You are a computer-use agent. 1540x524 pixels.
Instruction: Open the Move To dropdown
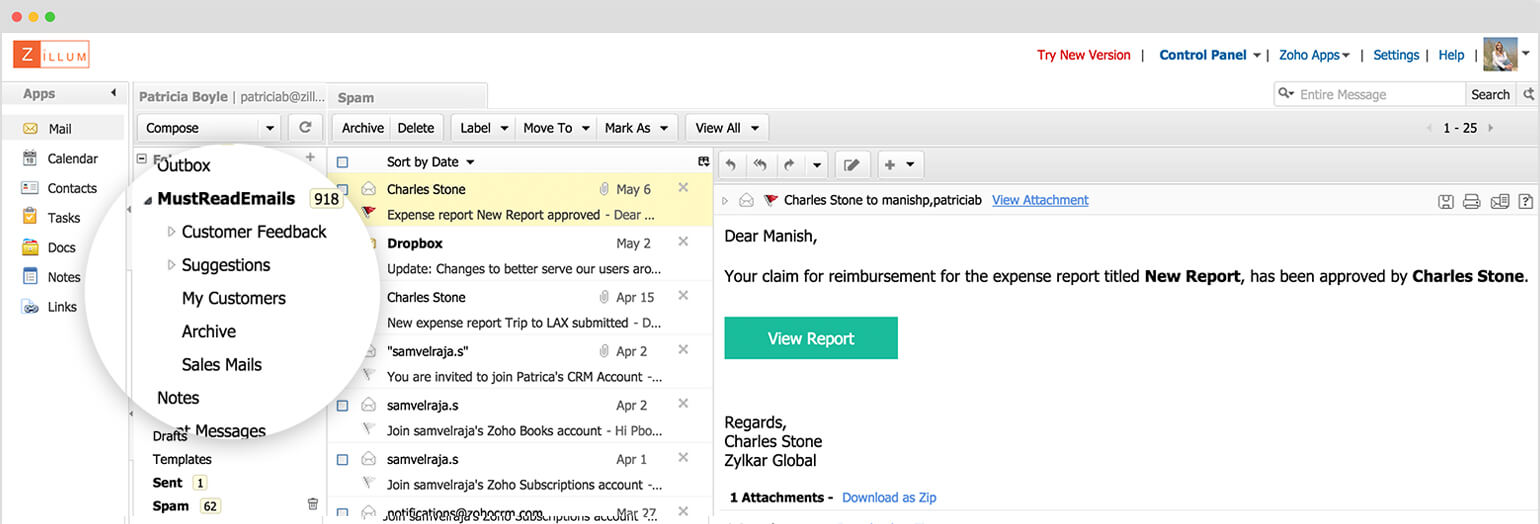pyautogui.click(x=555, y=128)
